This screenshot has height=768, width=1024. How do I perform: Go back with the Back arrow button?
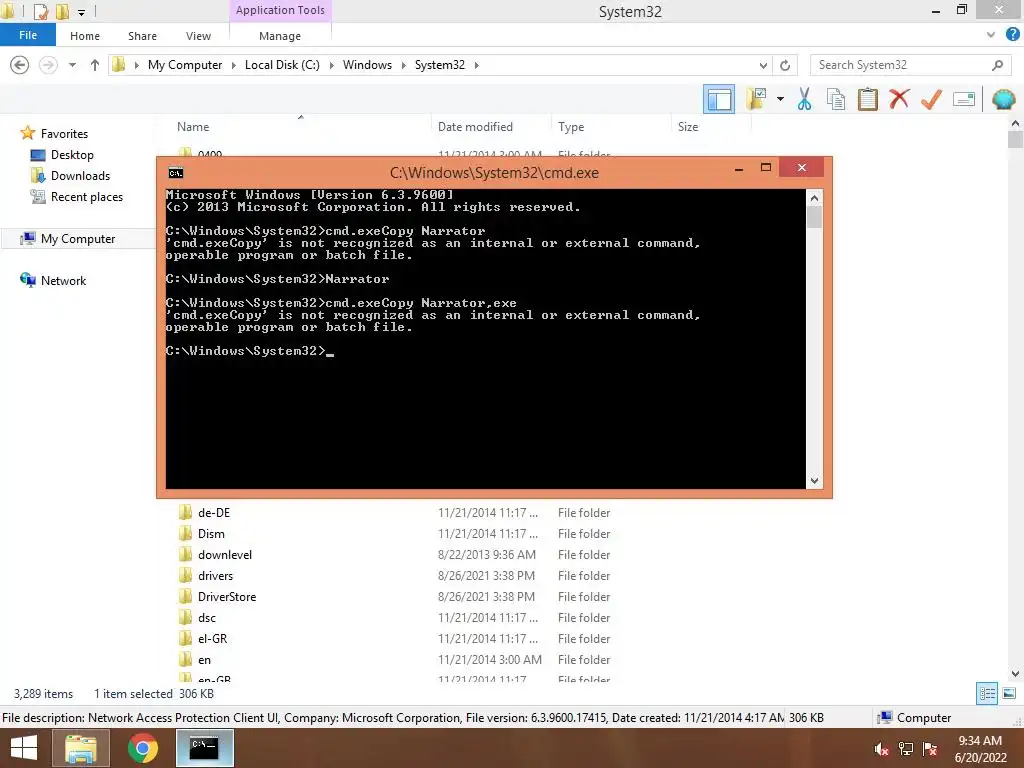[x=20, y=65]
